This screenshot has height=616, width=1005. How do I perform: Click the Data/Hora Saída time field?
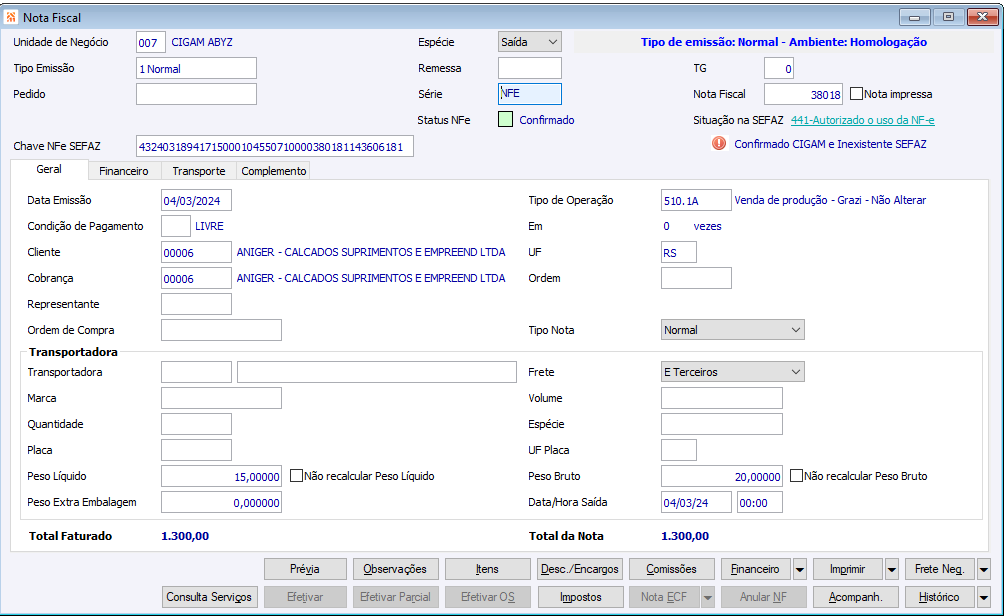[760, 502]
